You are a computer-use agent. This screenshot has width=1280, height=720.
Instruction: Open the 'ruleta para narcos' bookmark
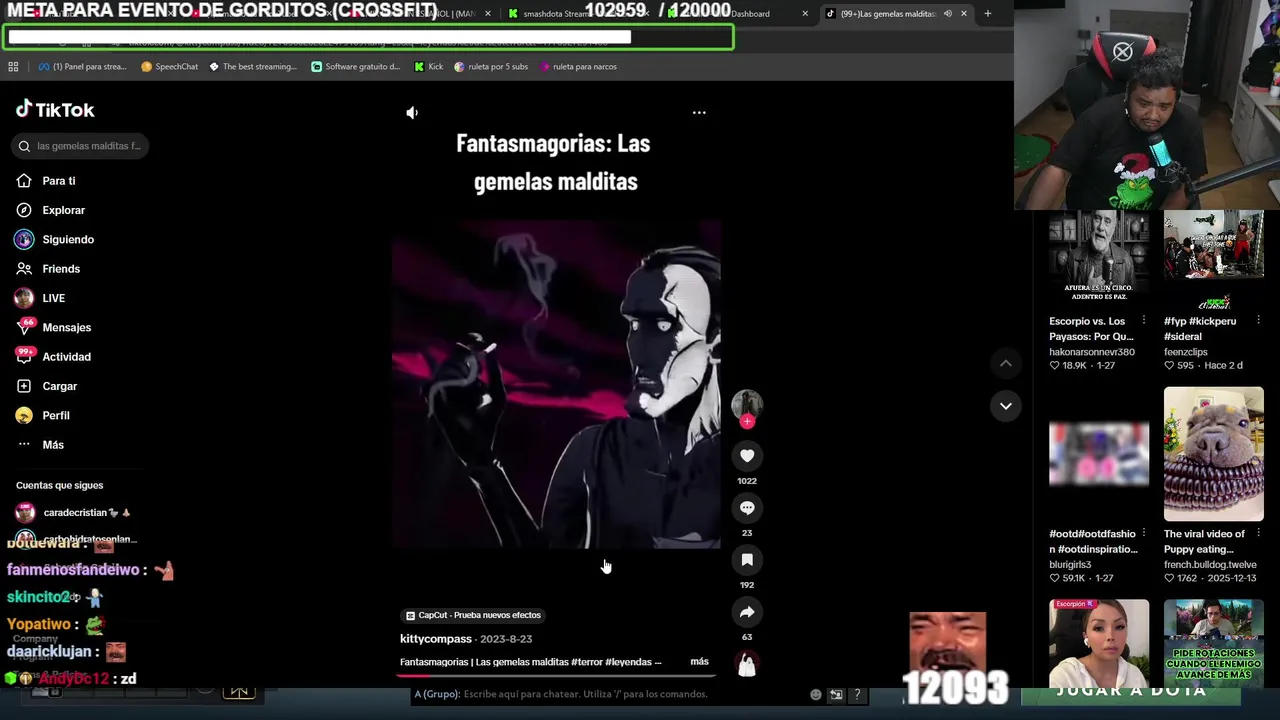click(x=578, y=67)
